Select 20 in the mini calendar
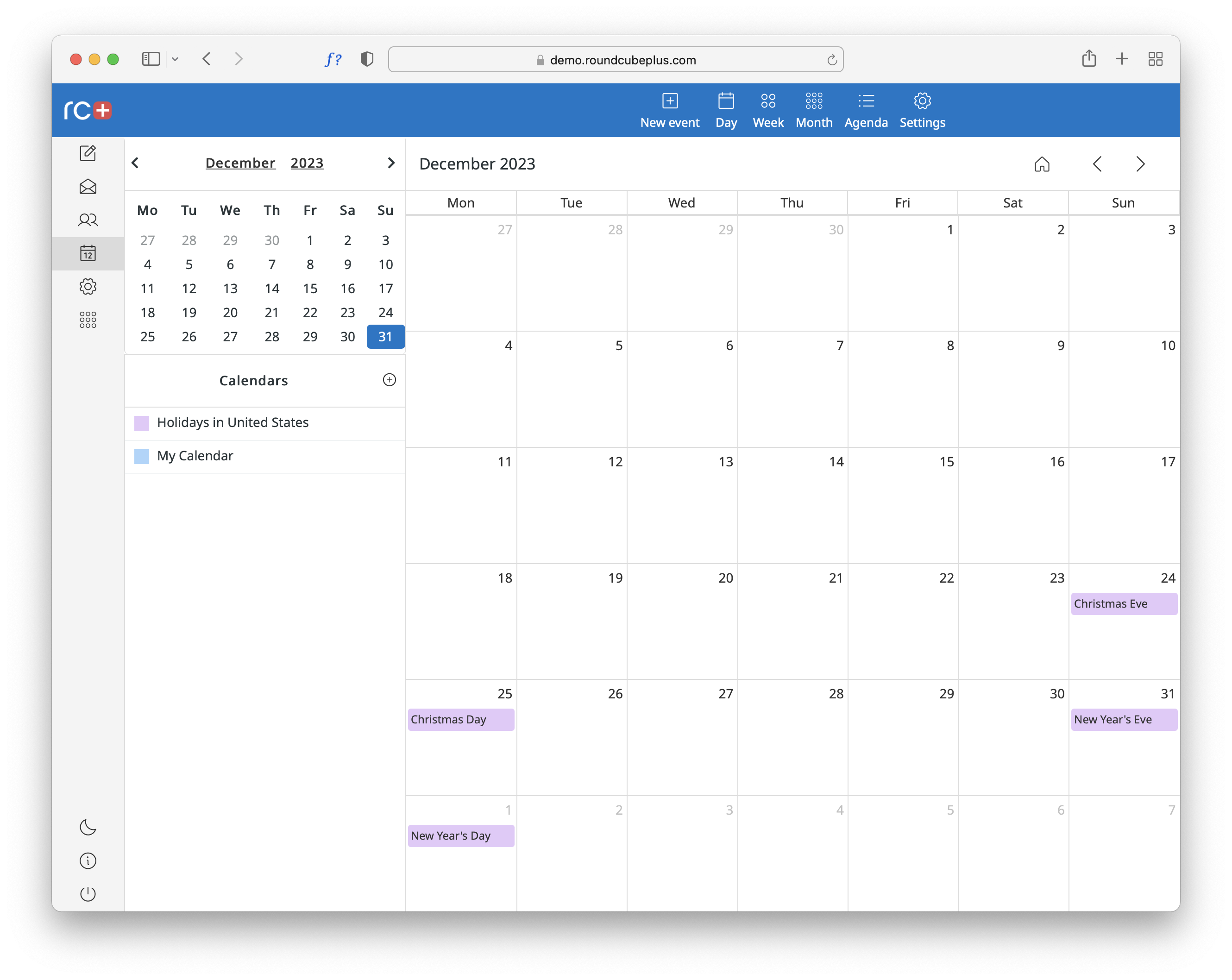The width and height of the screenshot is (1232, 980). pos(230,313)
